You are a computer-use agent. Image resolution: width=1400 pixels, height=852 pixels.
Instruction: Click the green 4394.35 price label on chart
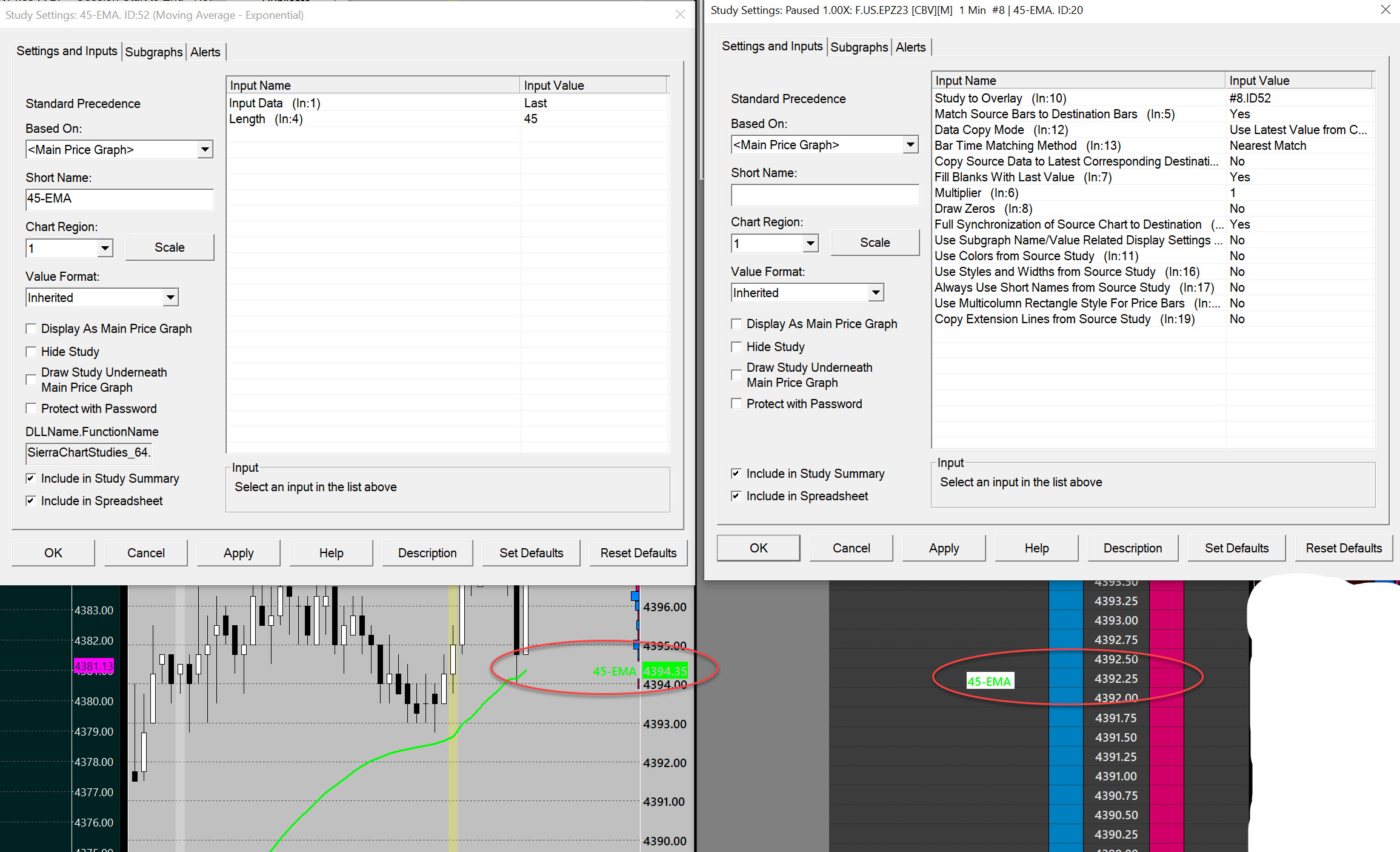click(x=665, y=671)
